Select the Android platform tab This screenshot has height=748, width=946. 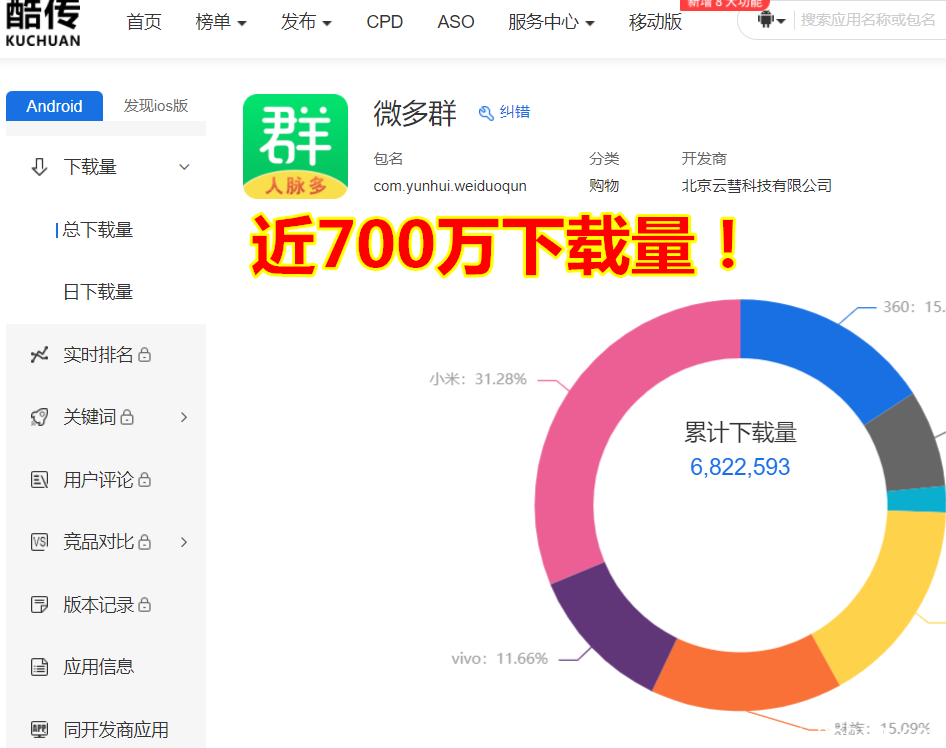[54, 106]
